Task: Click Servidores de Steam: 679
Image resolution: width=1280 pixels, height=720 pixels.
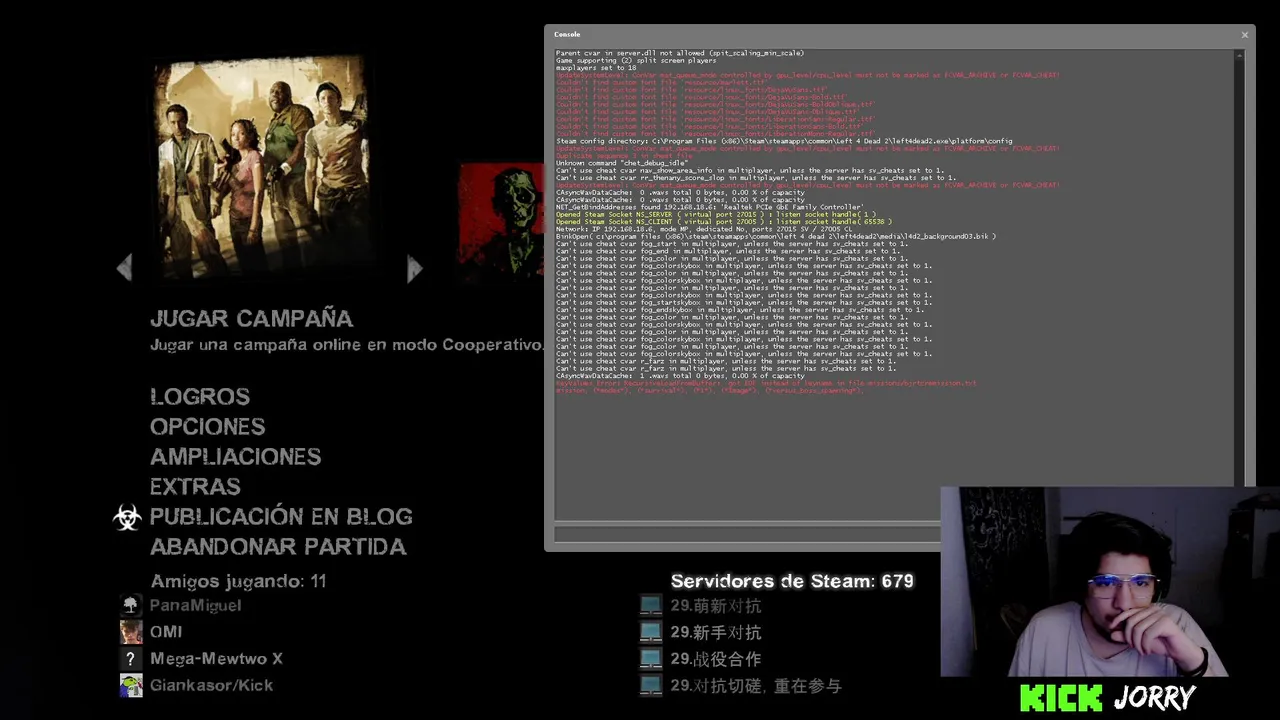Action: coord(792,581)
